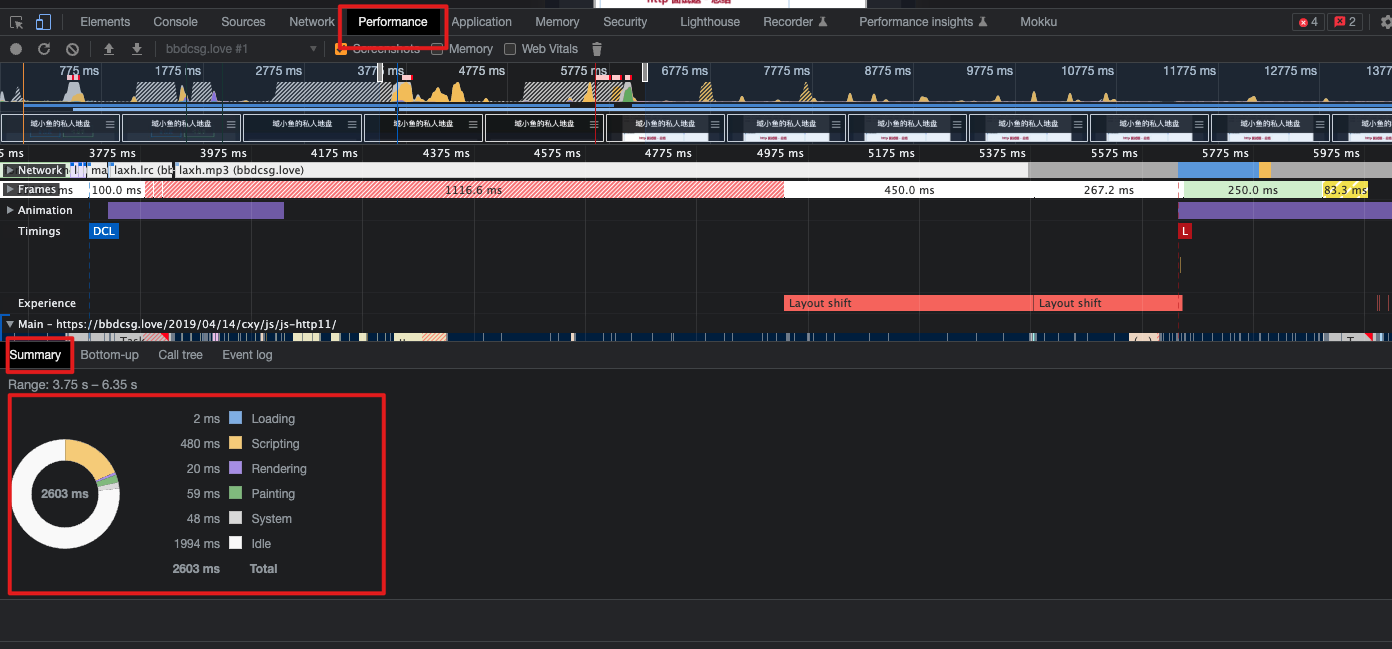This screenshot has width=1392, height=649.
Task: Enable the Web Vitals checkbox
Action: click(x=510, y=49)
